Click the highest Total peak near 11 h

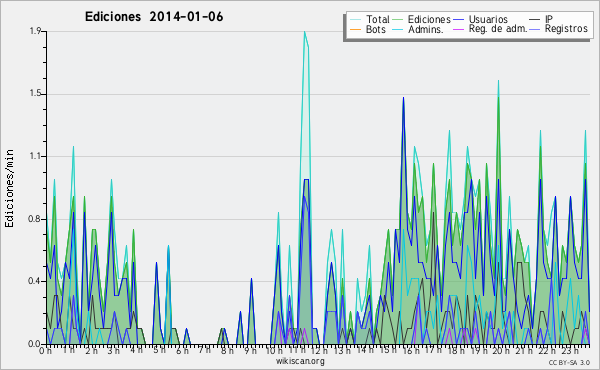point(305,33)
